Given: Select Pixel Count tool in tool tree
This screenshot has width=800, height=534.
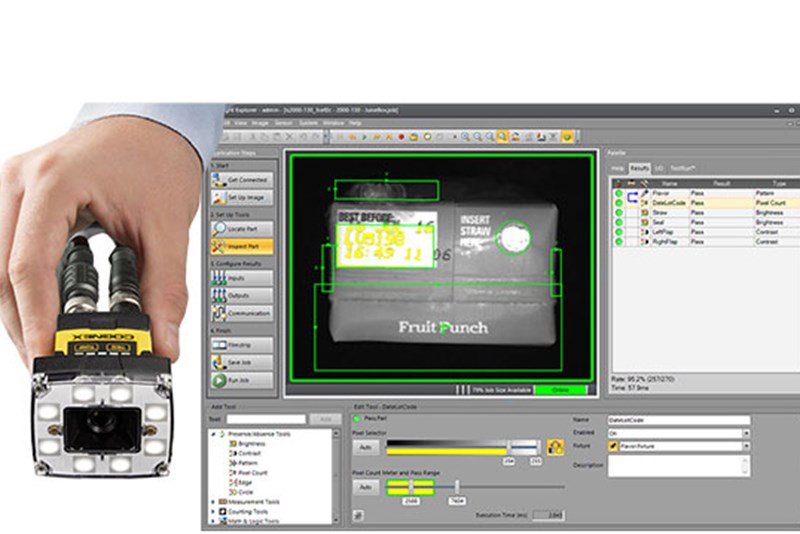Looking at the screenshot, I should (x=248, y=473).
